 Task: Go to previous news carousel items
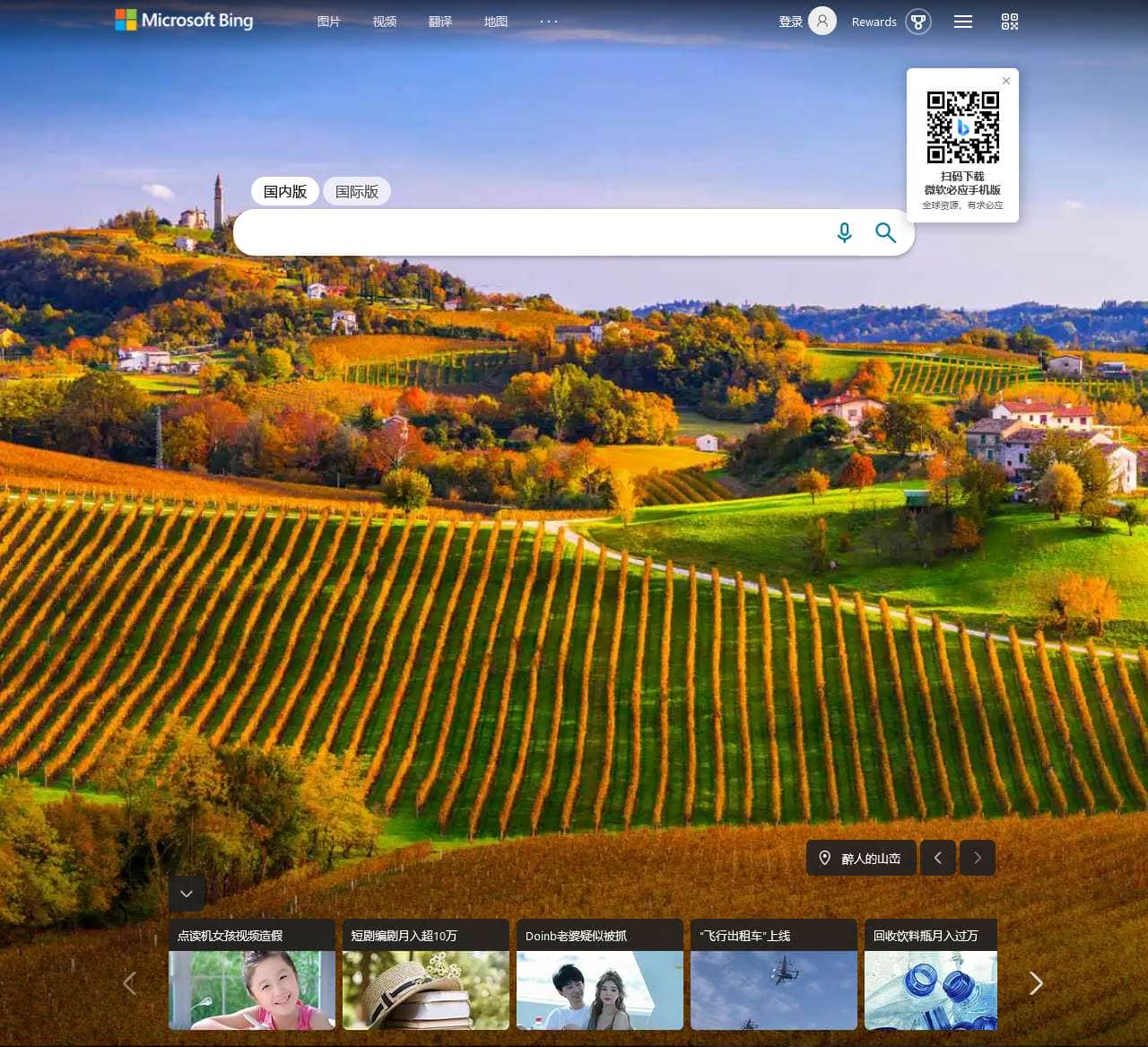[129, 983]
